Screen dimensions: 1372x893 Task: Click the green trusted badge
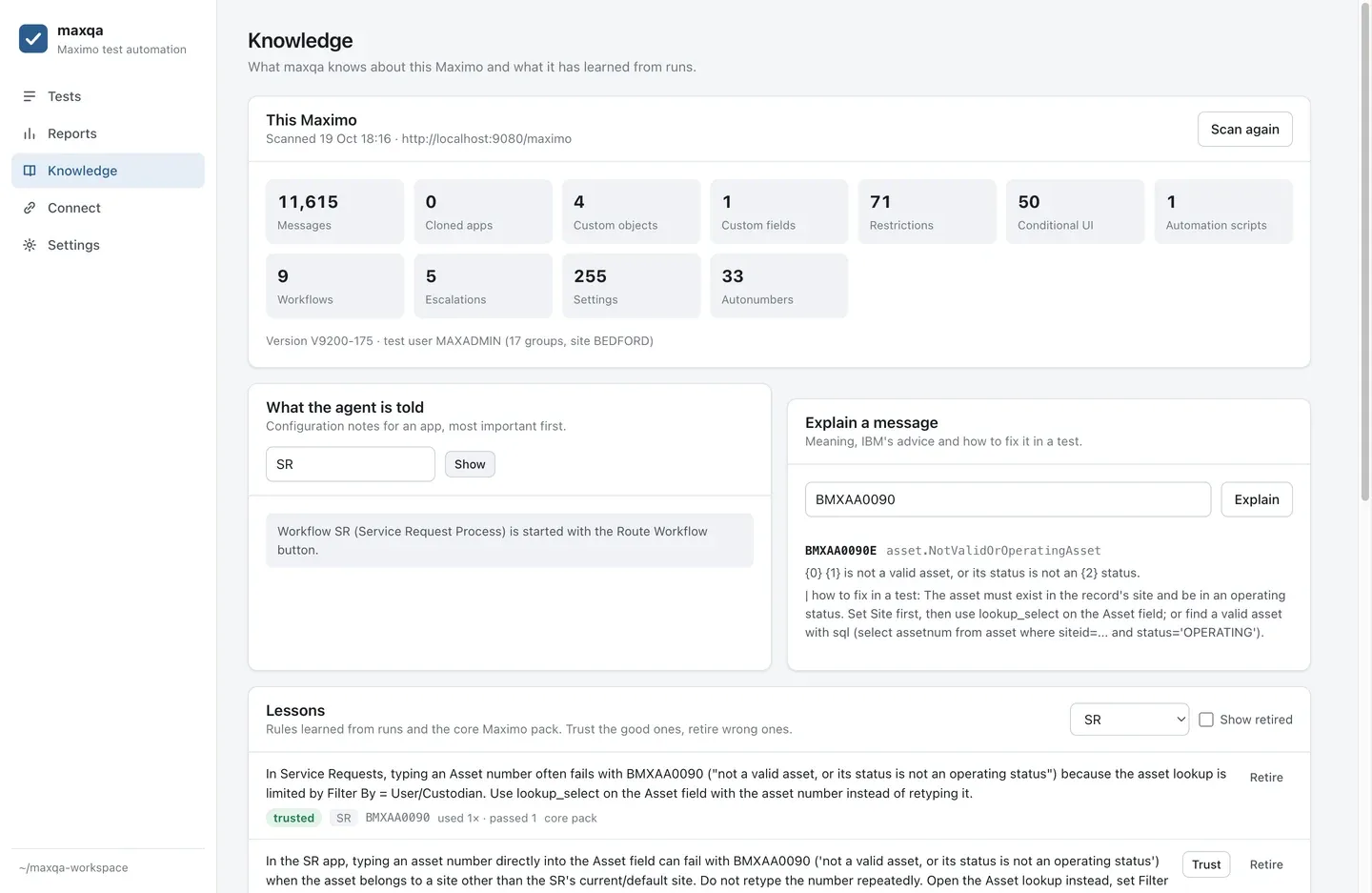click(293, 818)
